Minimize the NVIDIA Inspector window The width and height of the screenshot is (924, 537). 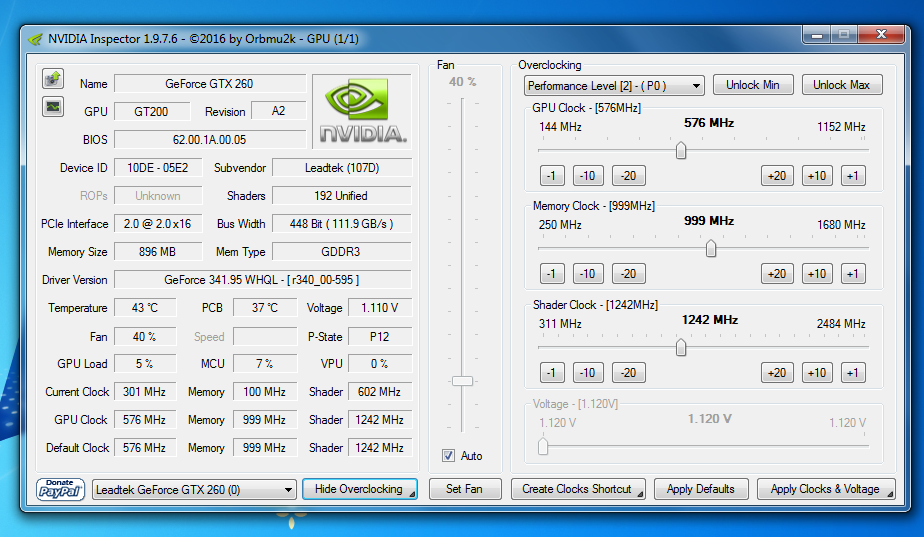[x=817, y=35]
